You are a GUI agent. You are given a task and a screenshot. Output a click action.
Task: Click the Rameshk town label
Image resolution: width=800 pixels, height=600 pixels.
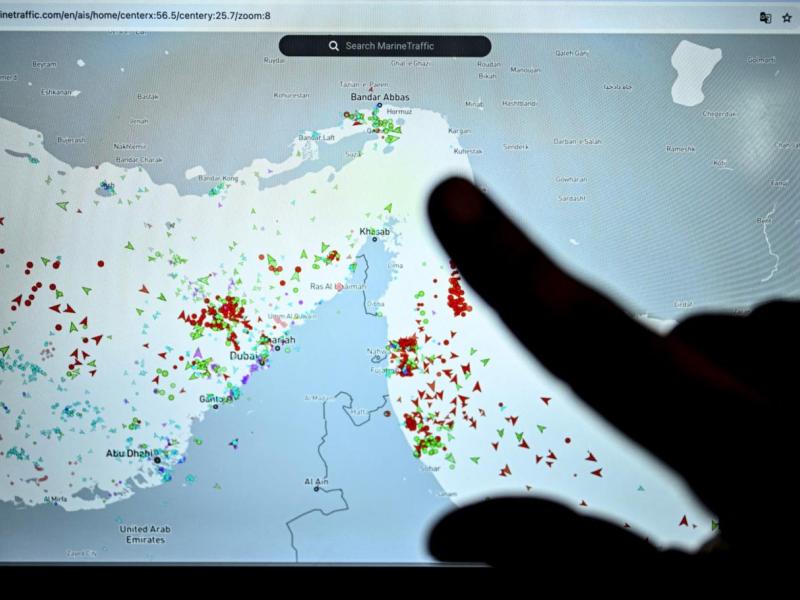(681, 148)
